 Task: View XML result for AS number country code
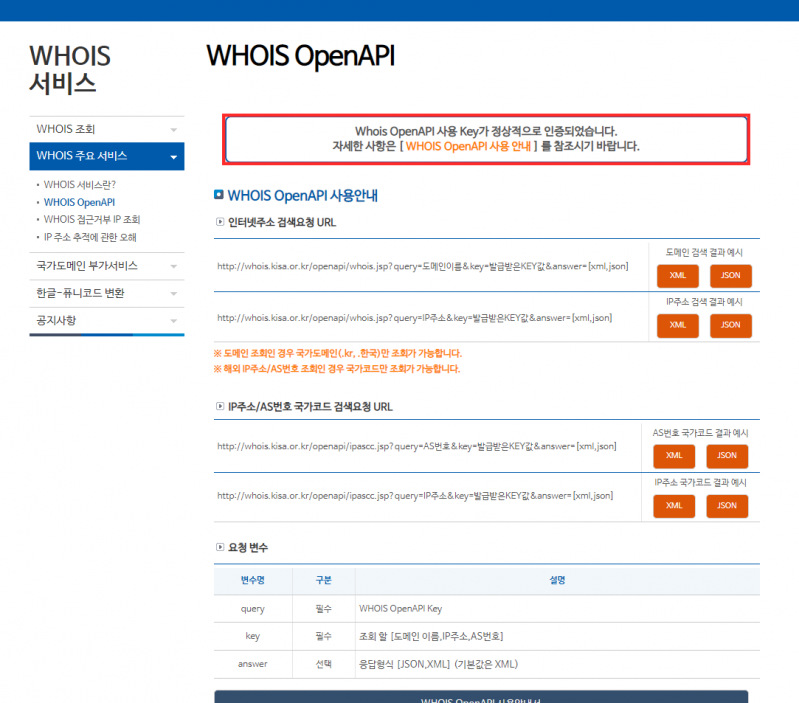pos(673,456)
